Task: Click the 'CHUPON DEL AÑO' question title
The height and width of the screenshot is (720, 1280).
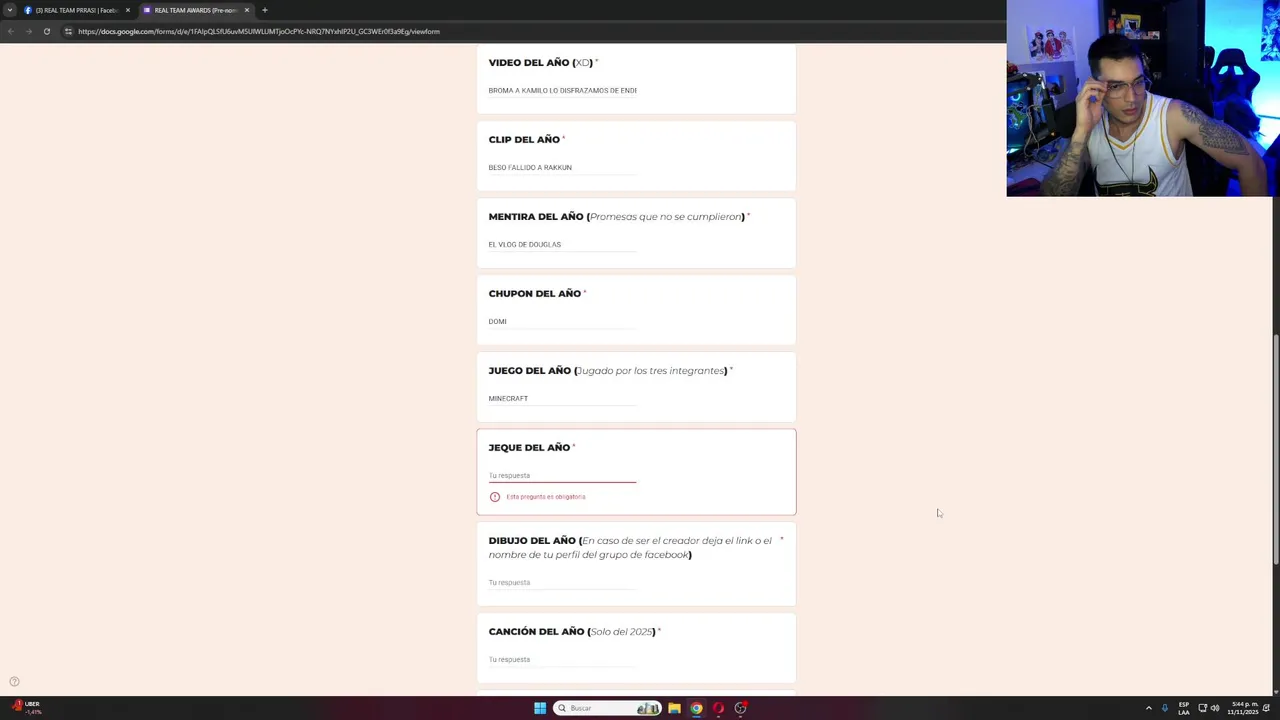Action: [534, 293]
